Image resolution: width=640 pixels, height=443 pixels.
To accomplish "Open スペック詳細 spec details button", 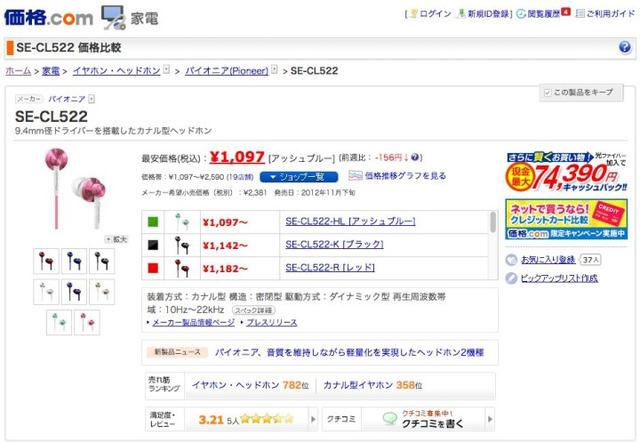I will pyautogui.click(x=253, y=310).
